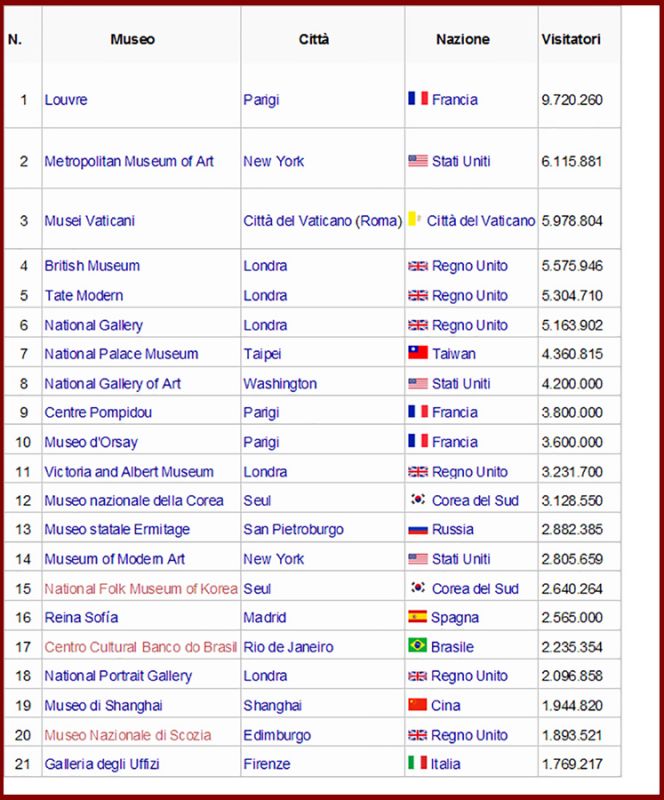664x800 pixels.
Task: Follow the Tate Modern link
Action: [84, 295]
